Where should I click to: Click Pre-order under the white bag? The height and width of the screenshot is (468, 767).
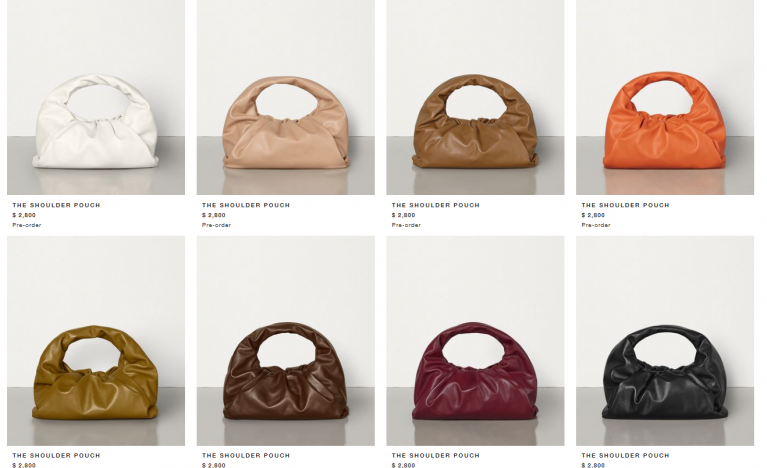click(x=27, y=225)
